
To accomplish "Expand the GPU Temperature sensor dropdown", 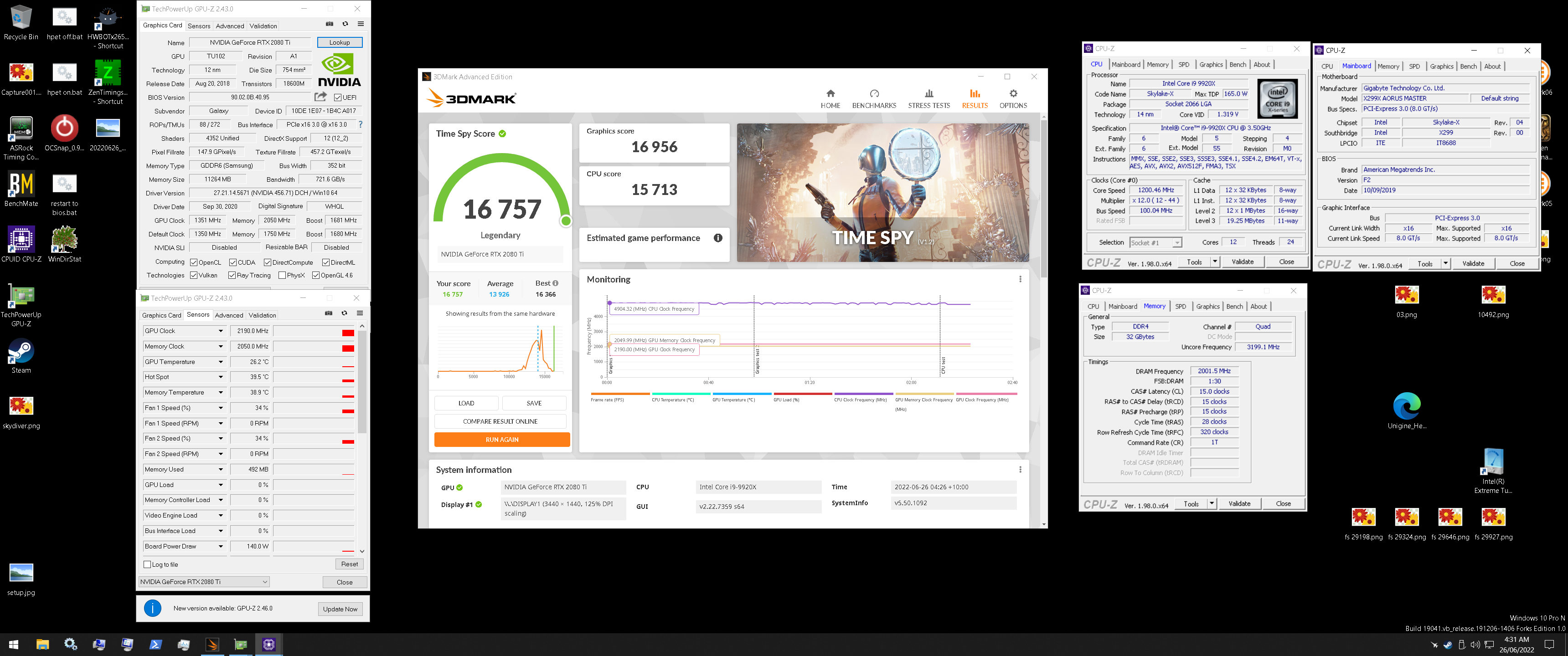I will pyautogui.click(x=220, y=361).
